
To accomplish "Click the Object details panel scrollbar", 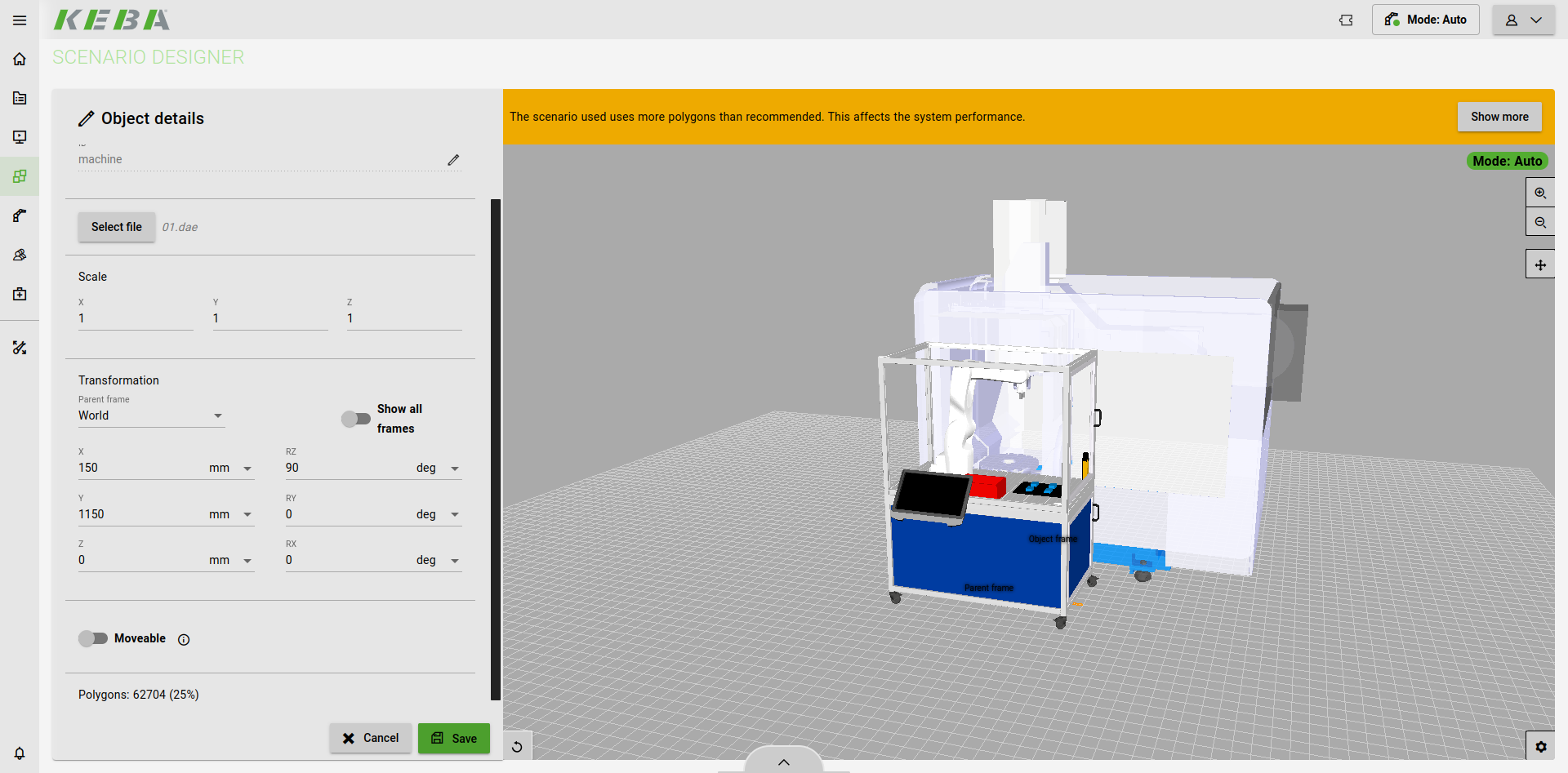I will [496, 449].
